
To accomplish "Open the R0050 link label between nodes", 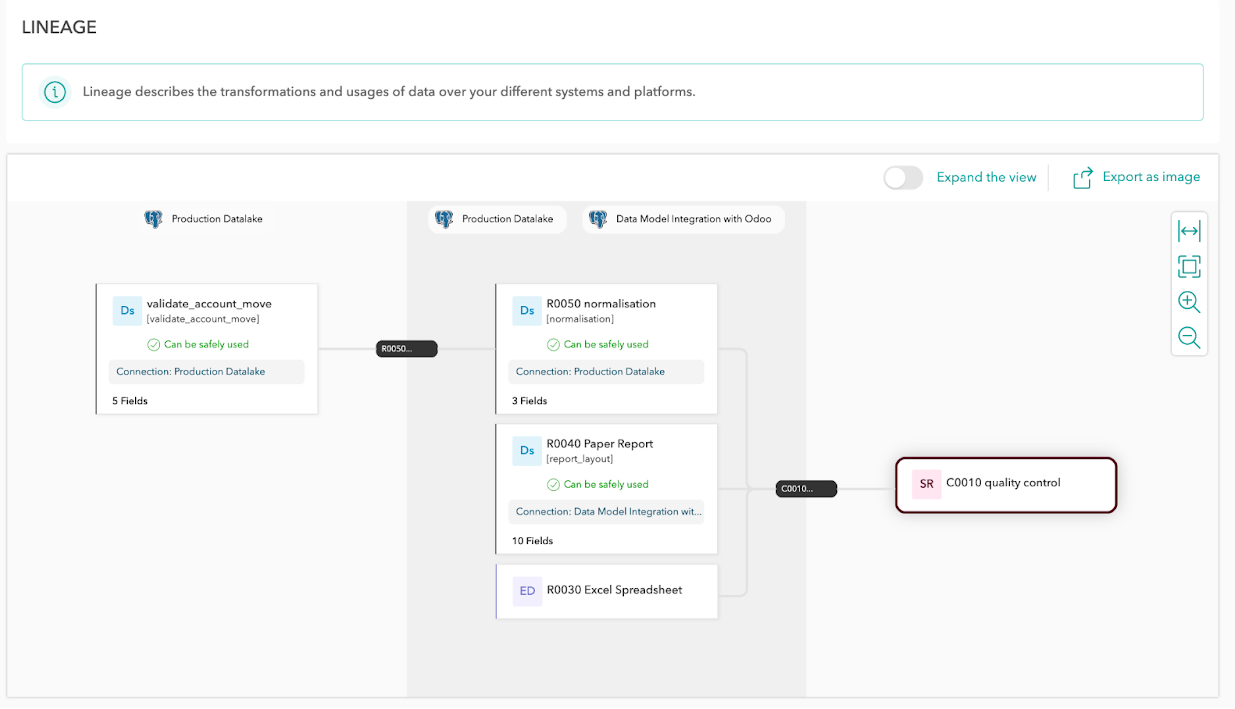I will tap(406, 348).
